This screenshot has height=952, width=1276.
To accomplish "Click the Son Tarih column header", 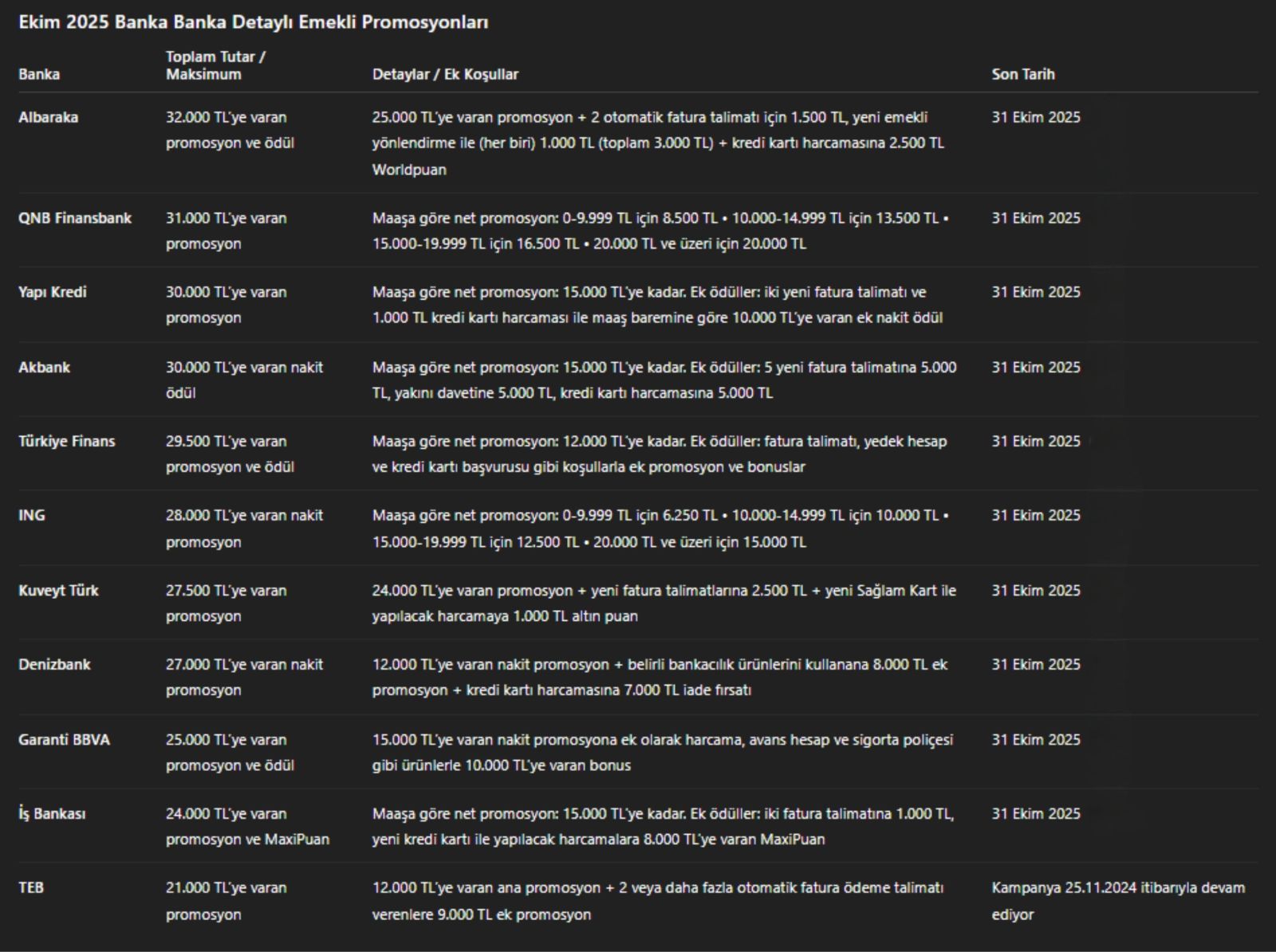I will 1022,74.
